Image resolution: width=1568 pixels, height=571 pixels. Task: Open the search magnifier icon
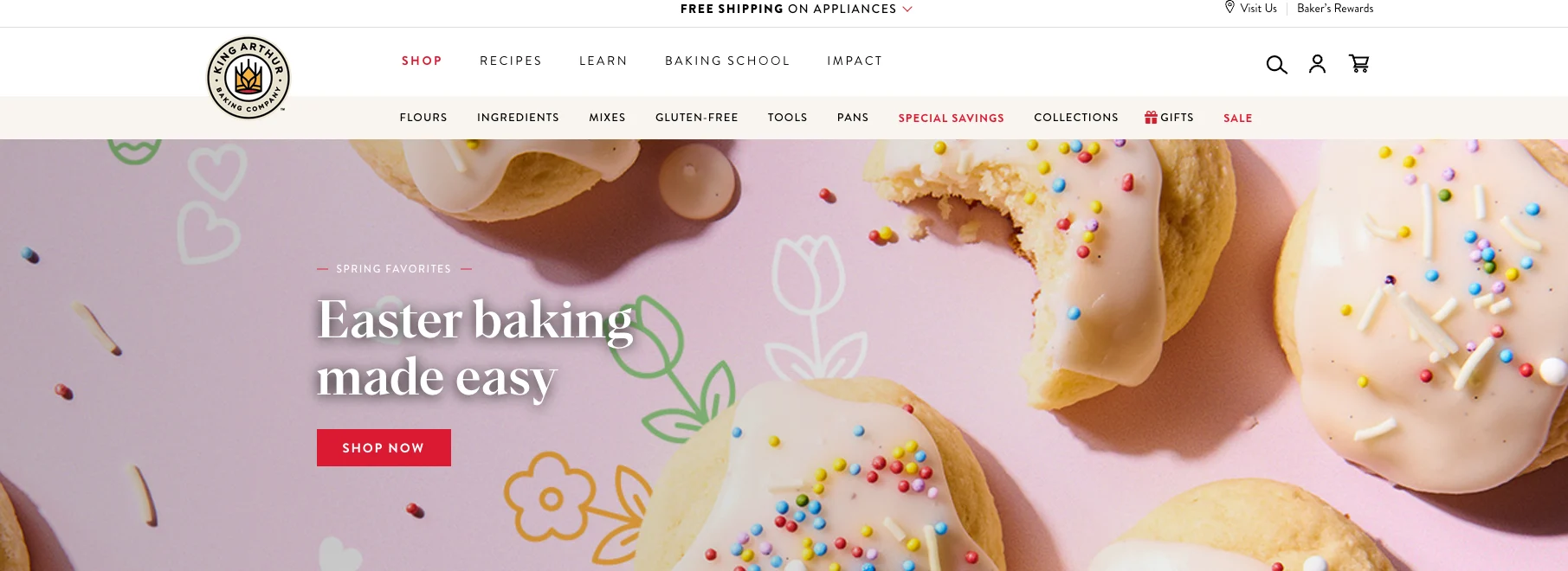point(1276,65)
